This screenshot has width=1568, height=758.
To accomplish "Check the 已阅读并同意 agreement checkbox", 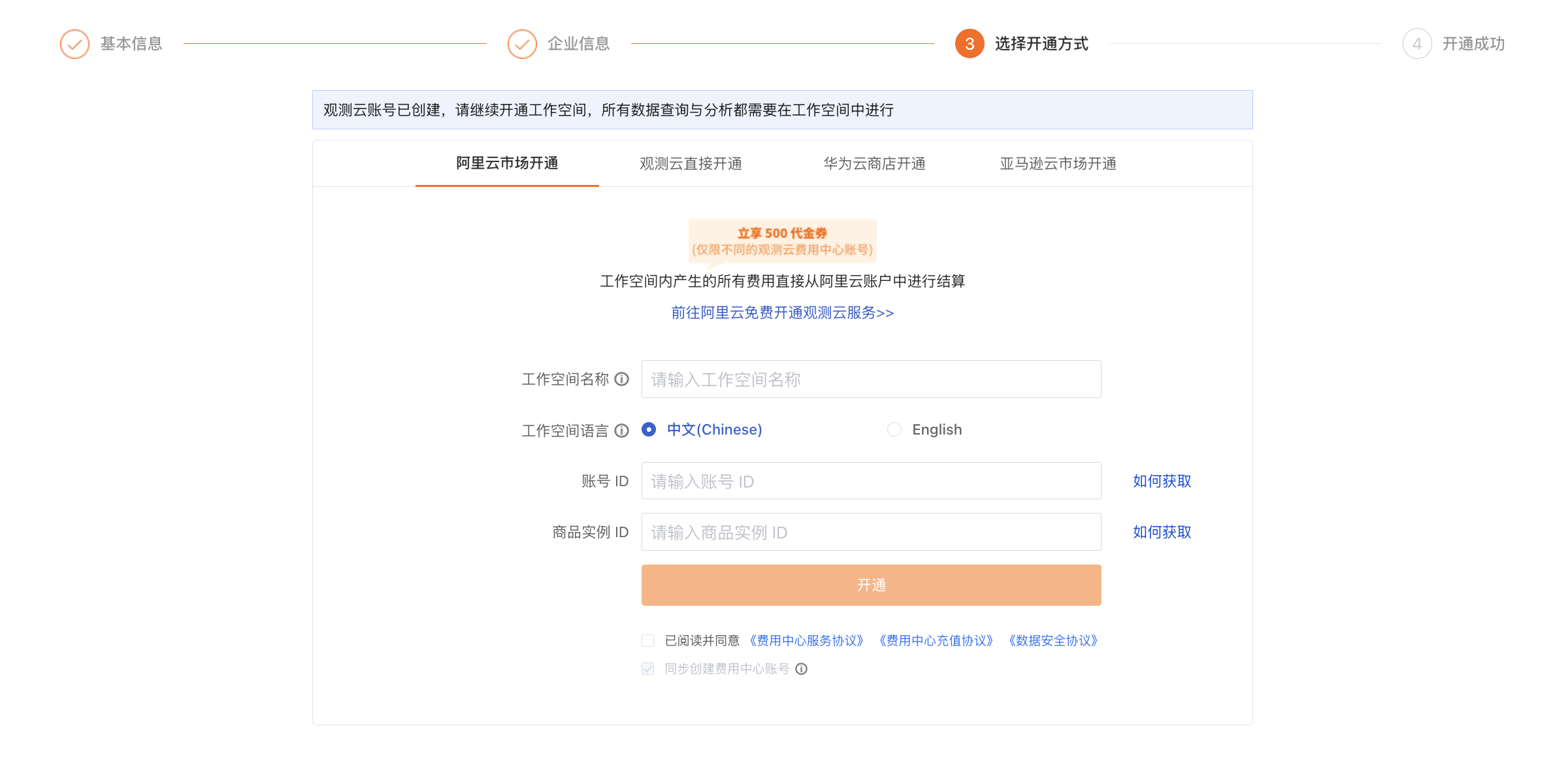I will point(648,640).
